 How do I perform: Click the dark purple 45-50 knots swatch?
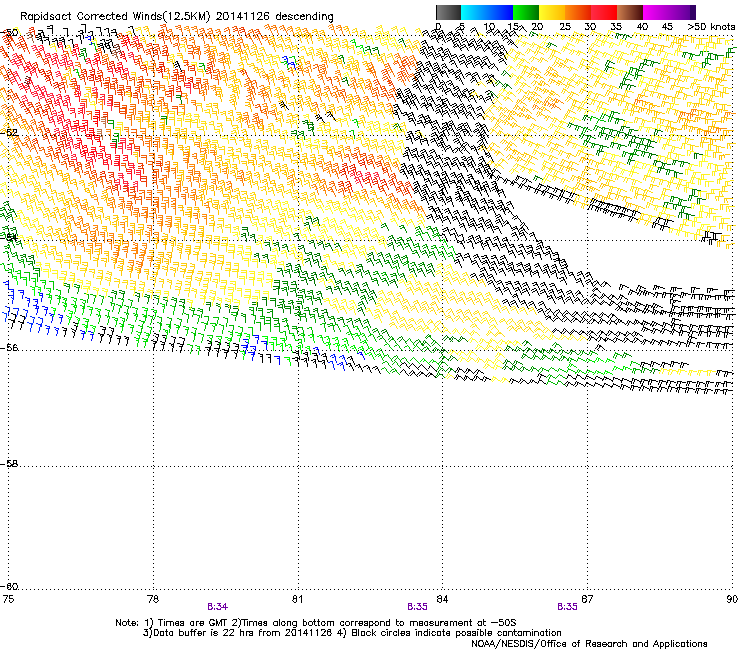point(682,12)
